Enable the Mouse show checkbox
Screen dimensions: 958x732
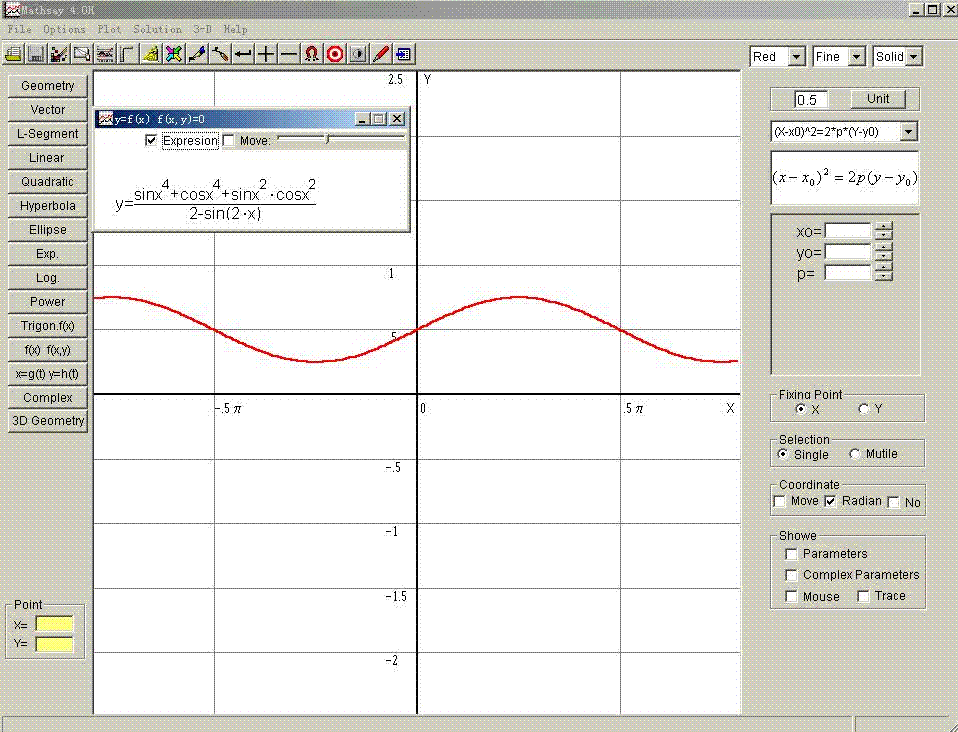(x=791, y=596)
